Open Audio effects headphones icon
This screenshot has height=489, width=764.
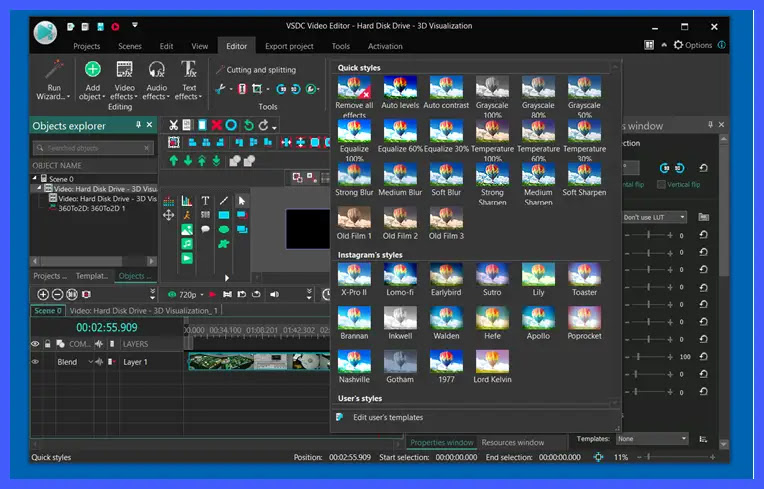click(x=156, y=70)
